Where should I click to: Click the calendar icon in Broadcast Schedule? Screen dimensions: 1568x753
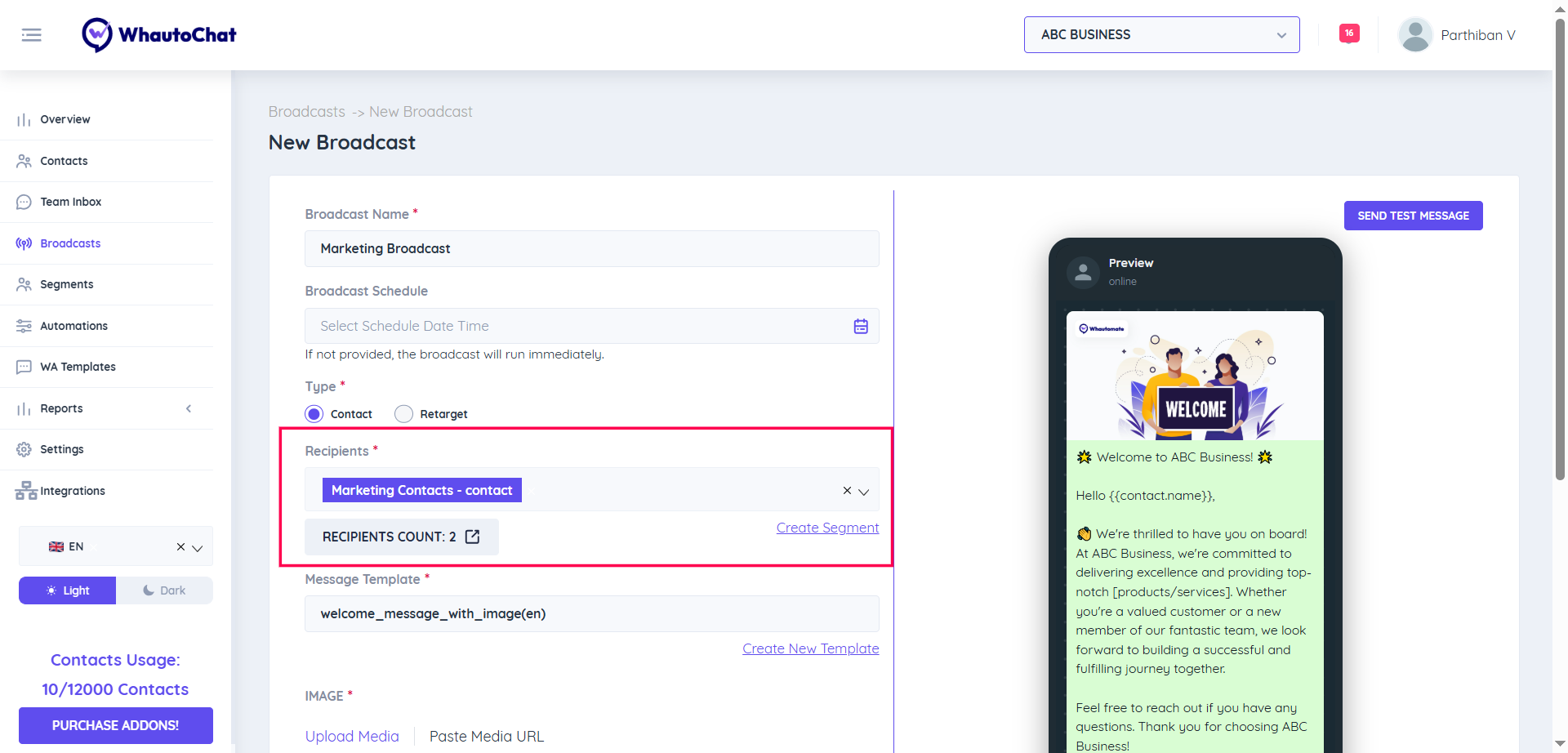861,327
